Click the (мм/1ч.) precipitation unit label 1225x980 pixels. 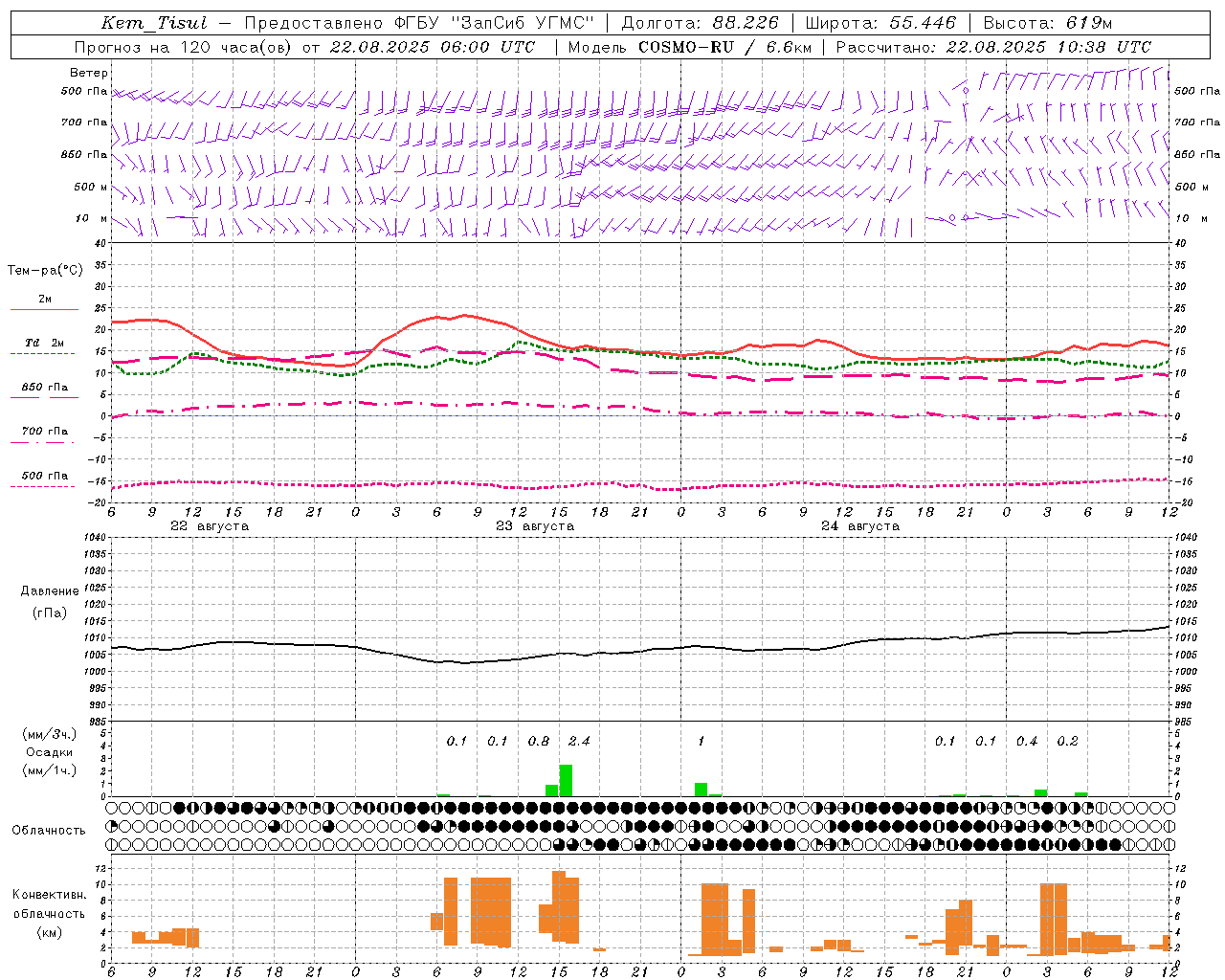pos(50,770)
